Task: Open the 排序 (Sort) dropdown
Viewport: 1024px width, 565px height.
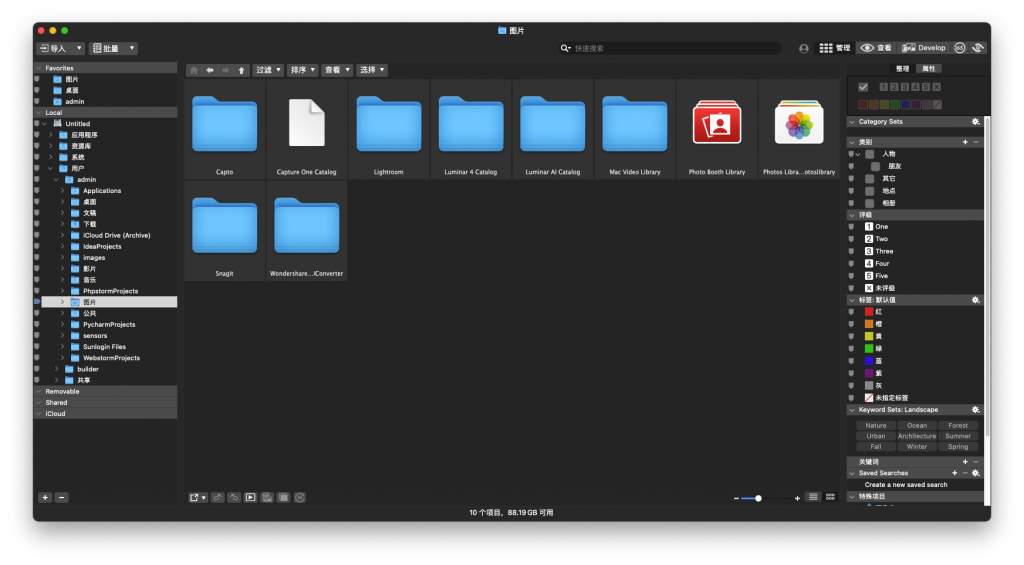Action: tap(302, 70)
